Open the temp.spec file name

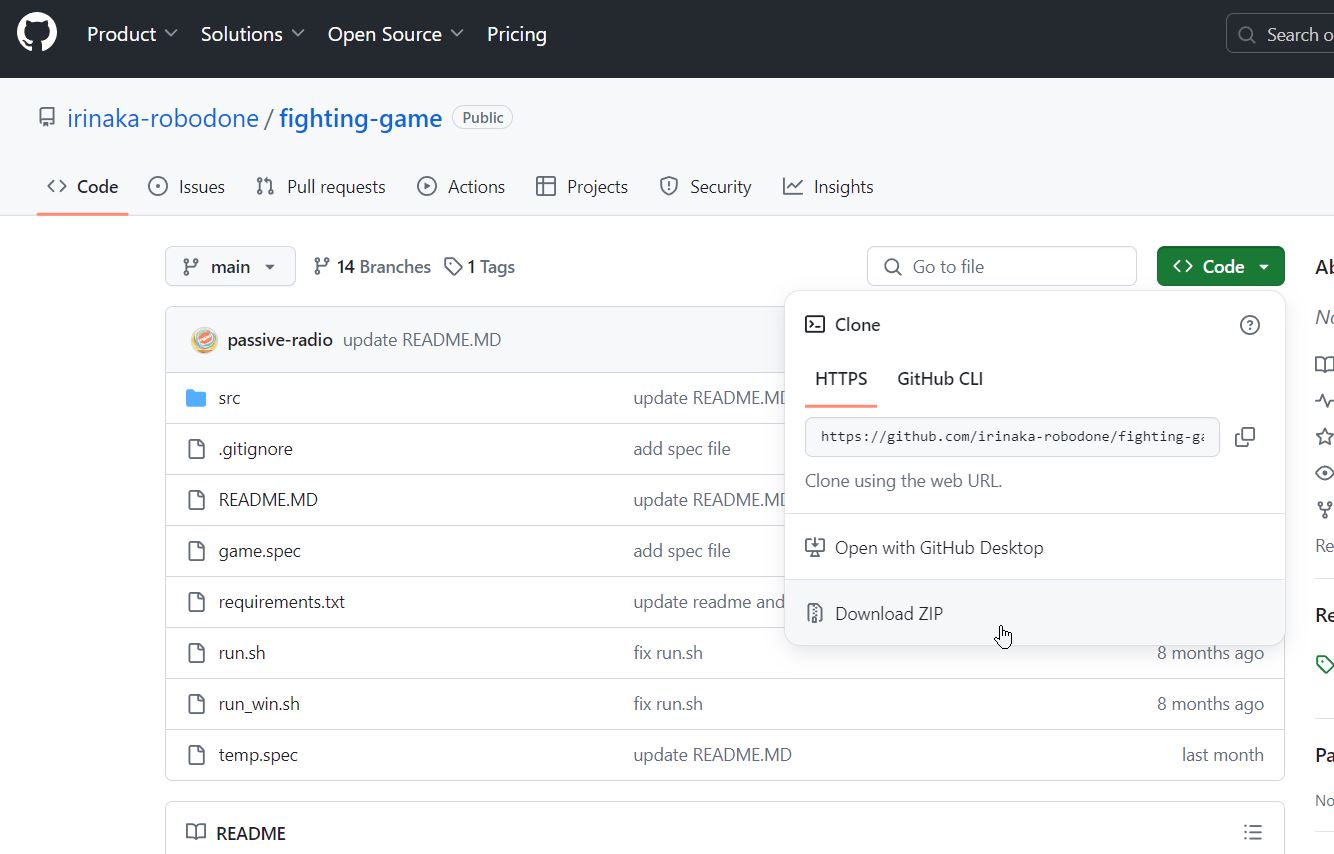(258, 755)
